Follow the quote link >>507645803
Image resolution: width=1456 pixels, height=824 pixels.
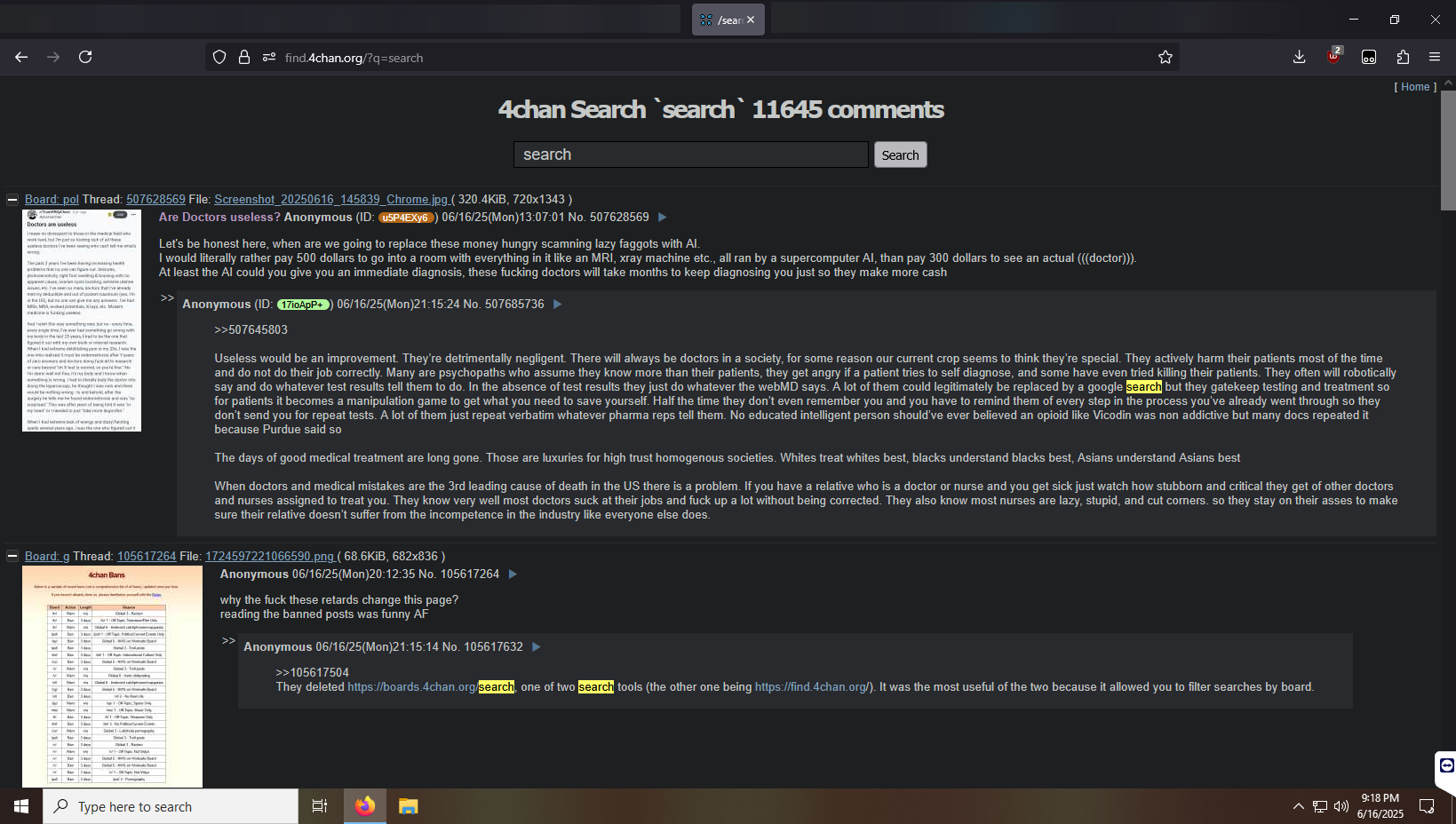(251, 330)
